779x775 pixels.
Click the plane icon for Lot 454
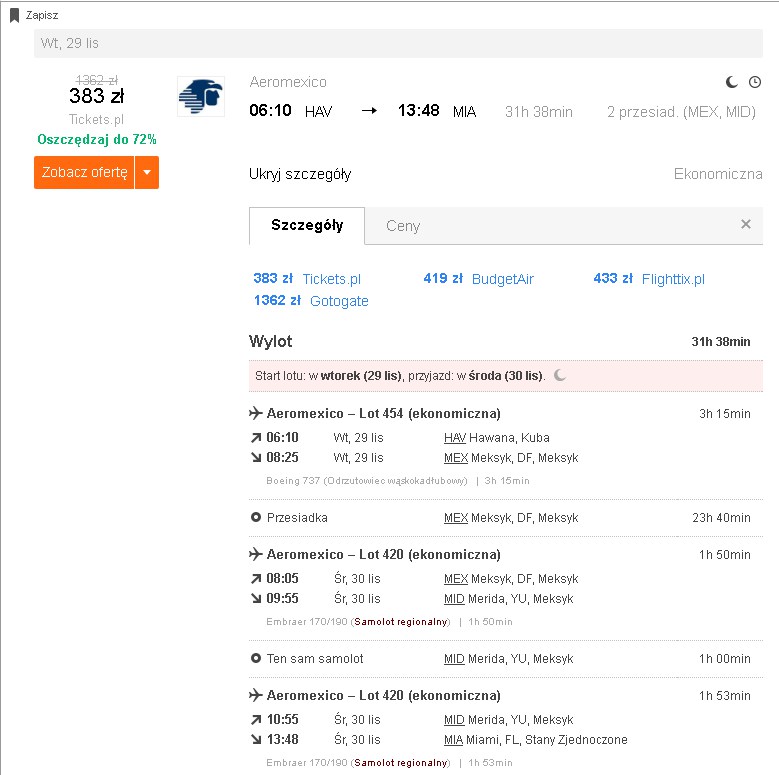tap(255, 413)
